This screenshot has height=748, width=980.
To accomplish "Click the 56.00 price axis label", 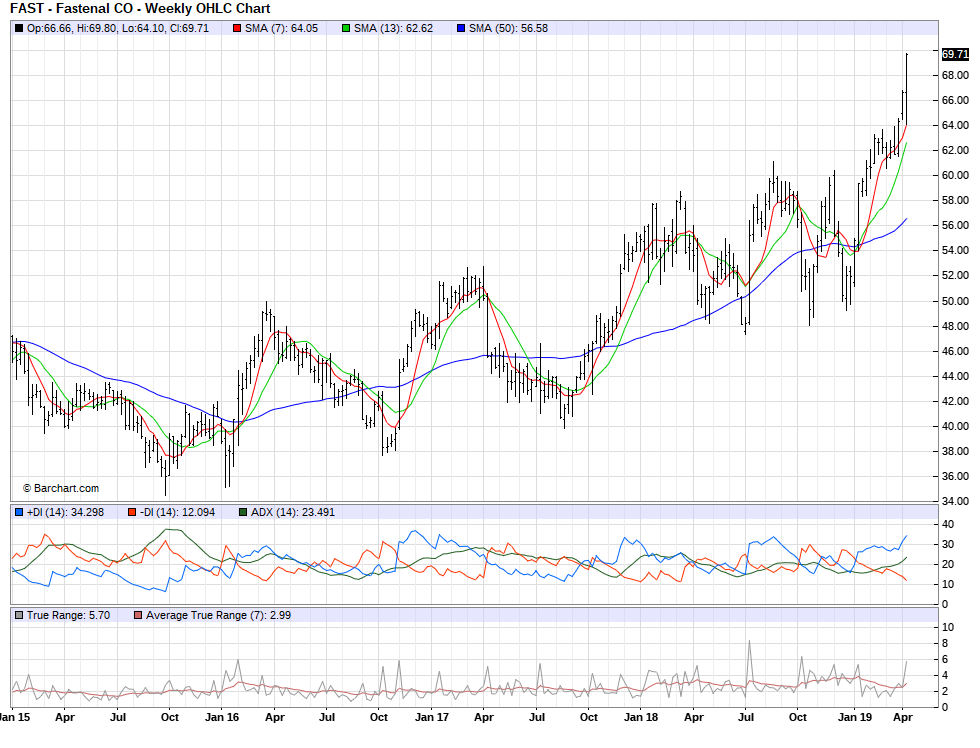I will point(955,226).
